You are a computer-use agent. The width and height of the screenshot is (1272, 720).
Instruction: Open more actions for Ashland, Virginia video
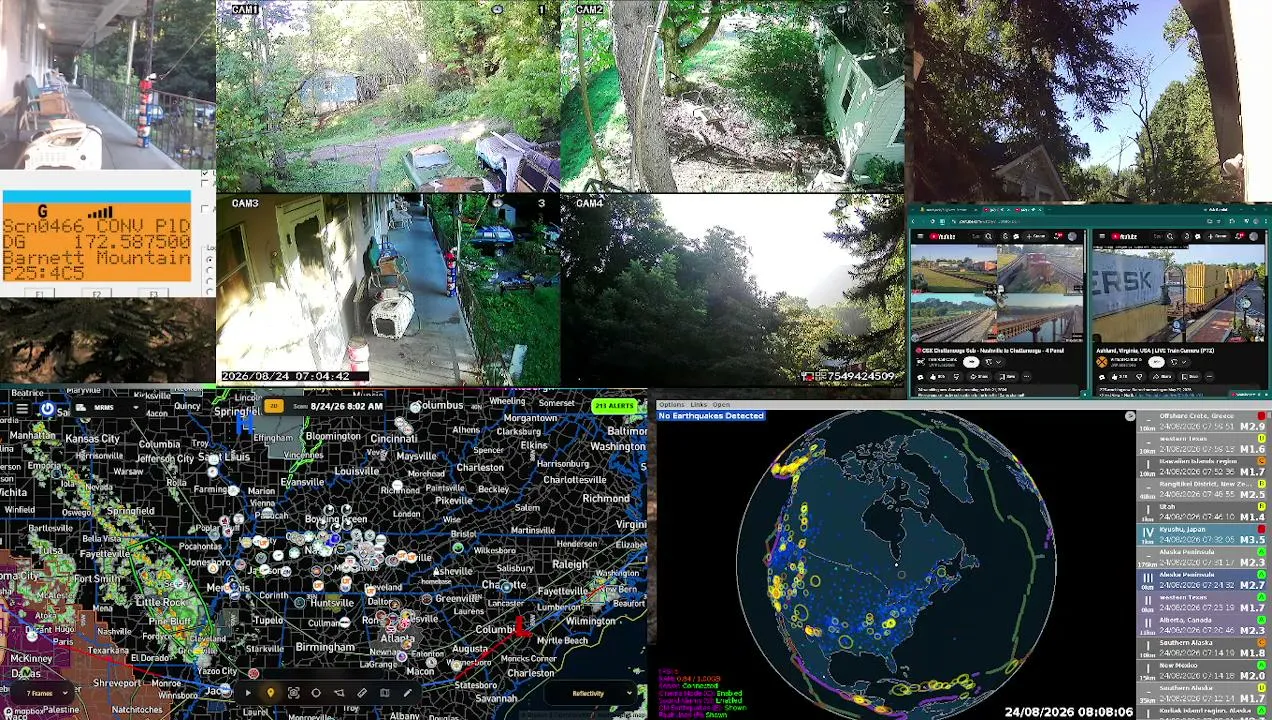(x=1209, y=377)
